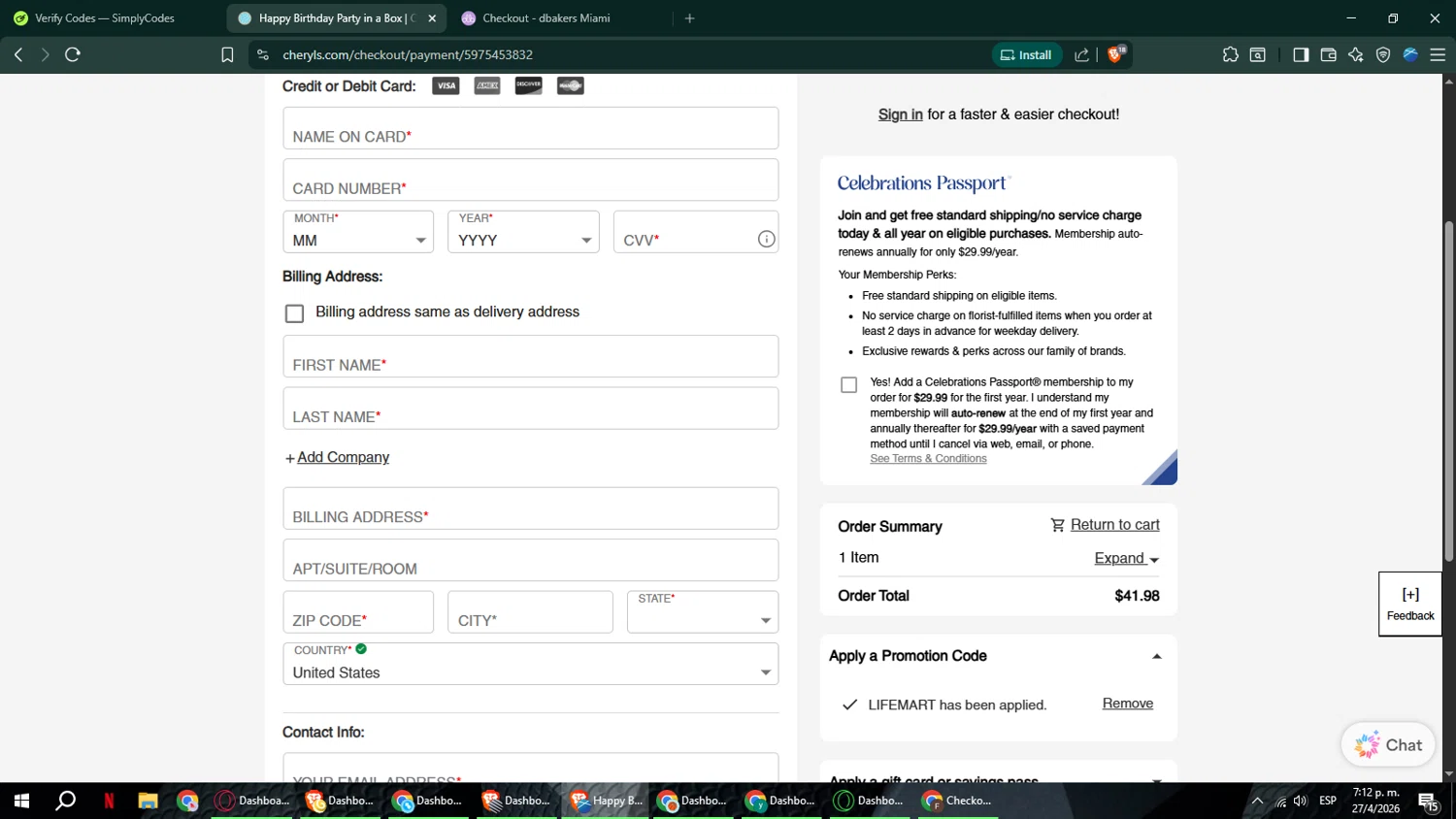1456x819 pixels.
Task: Click the Sign in link
Action: [x=901, y=115]
